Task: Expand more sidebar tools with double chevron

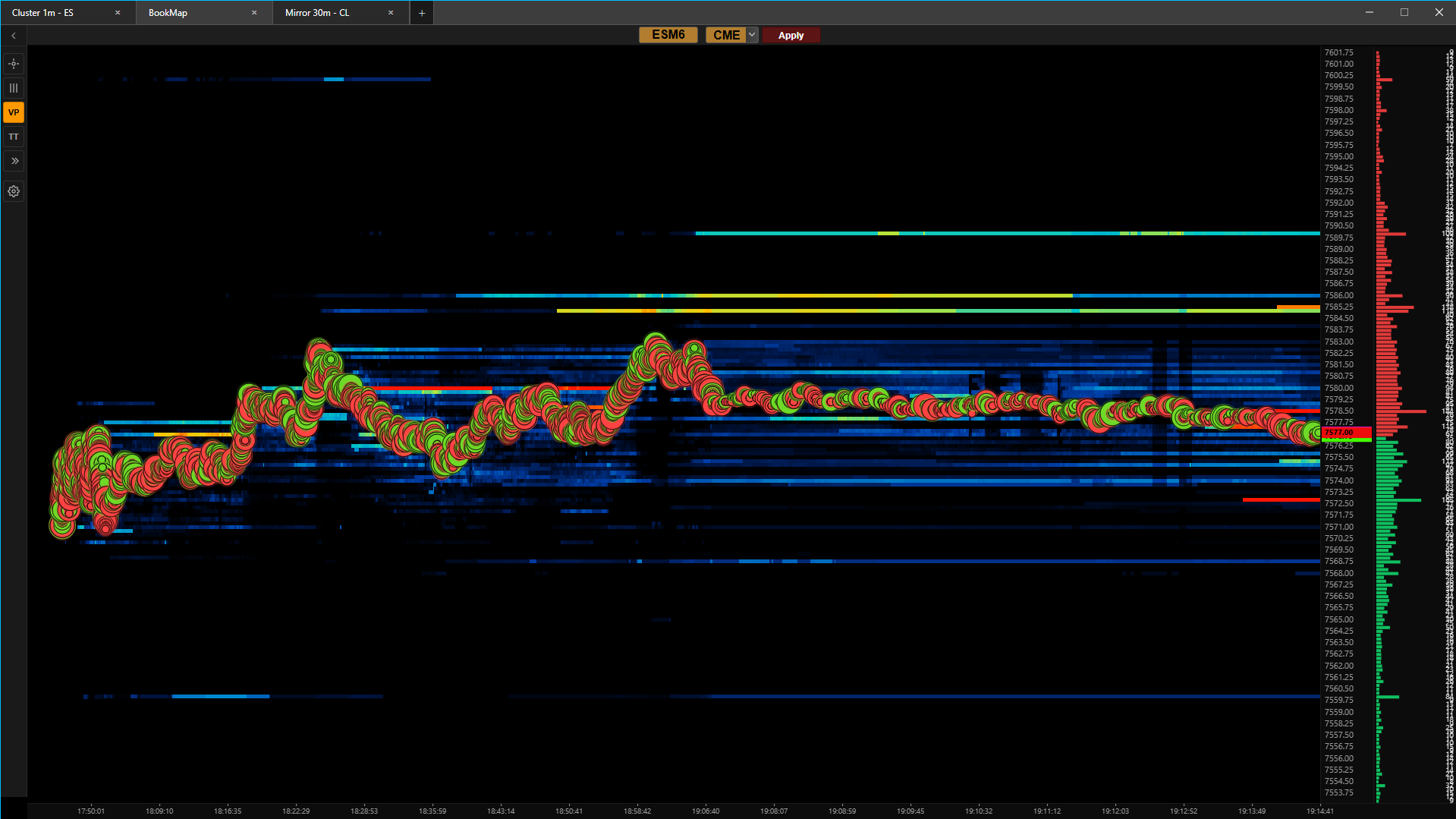Action: point(14,161)
